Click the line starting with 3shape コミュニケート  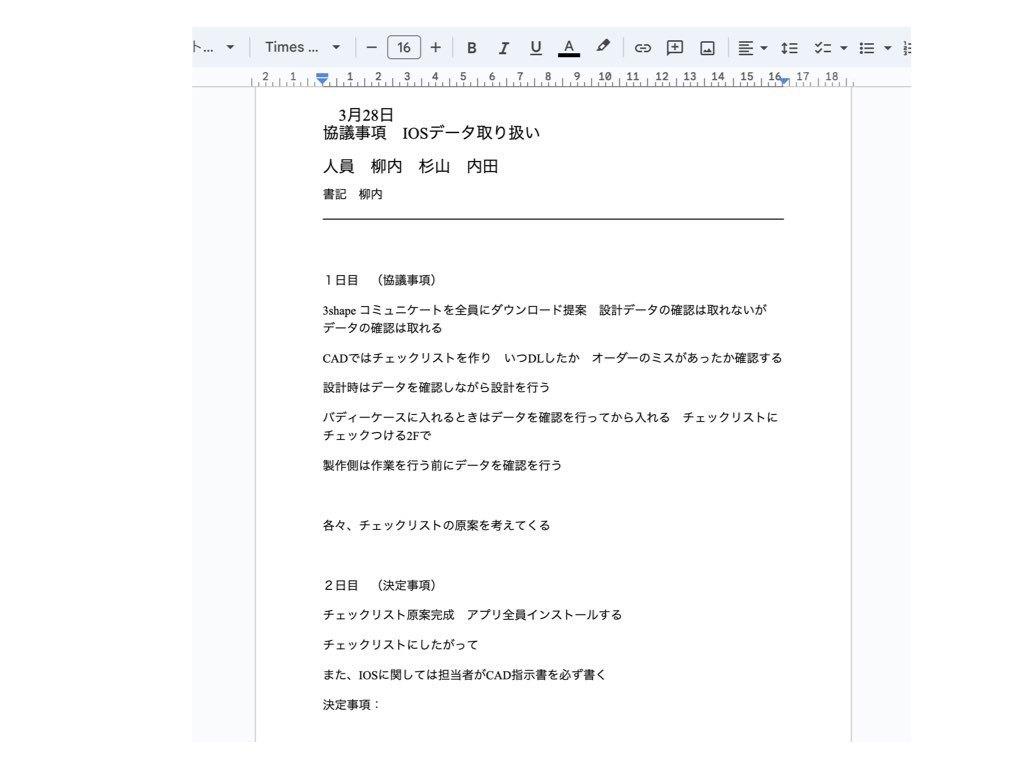[x=545, y=310]
